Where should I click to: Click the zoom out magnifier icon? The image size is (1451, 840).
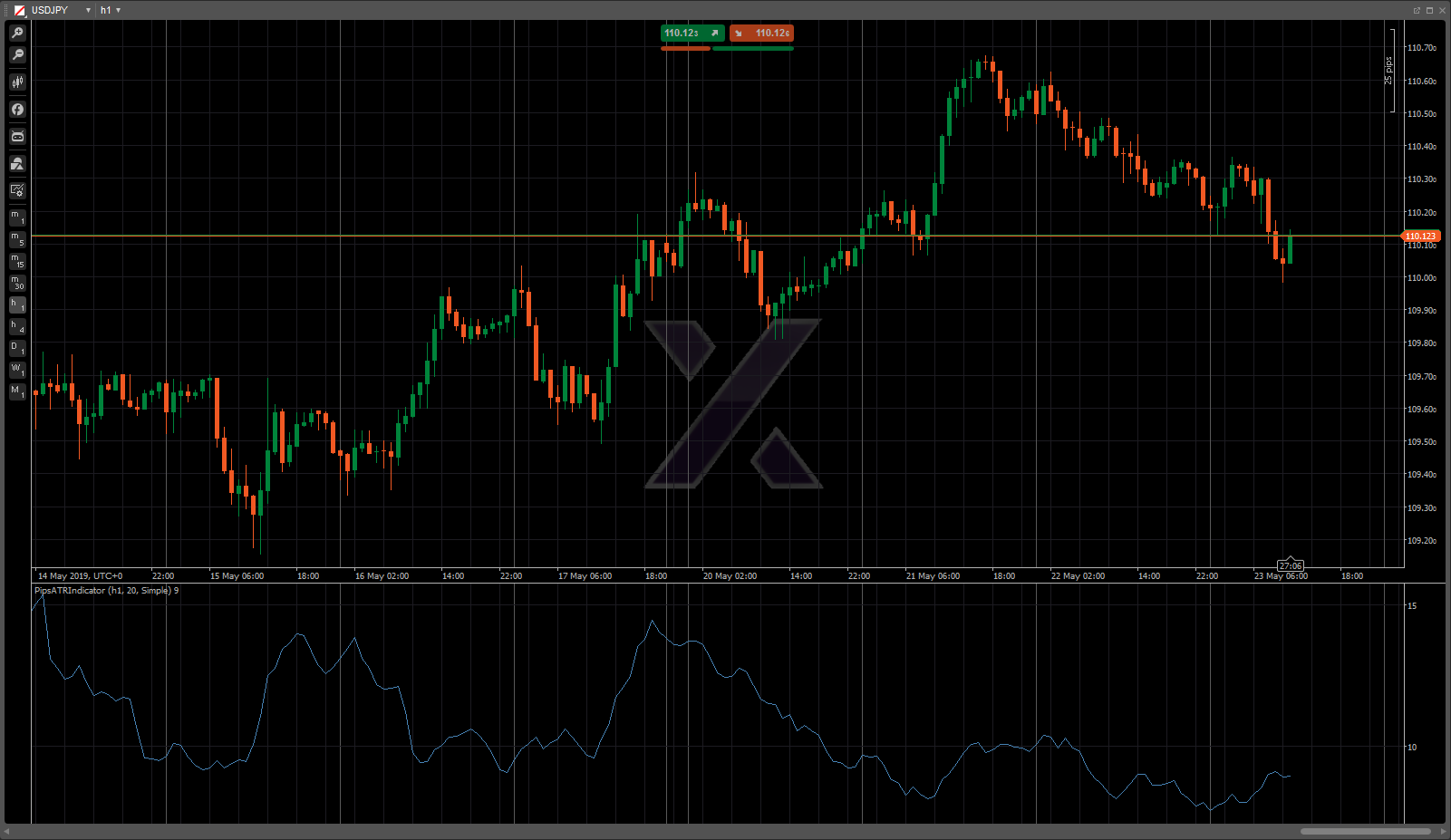[x=17, y=55]
